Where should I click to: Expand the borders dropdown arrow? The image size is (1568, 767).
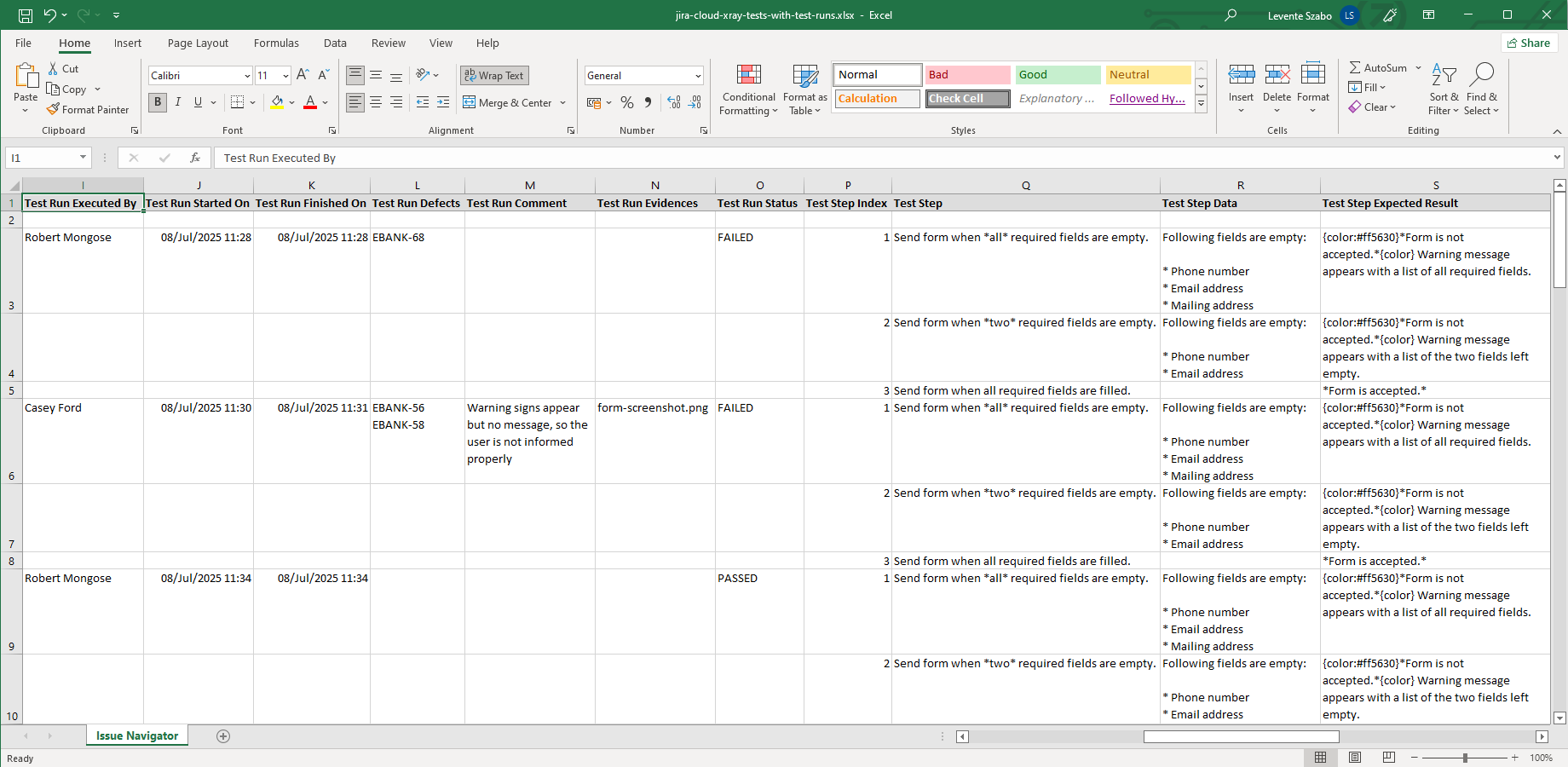[253, 103]
